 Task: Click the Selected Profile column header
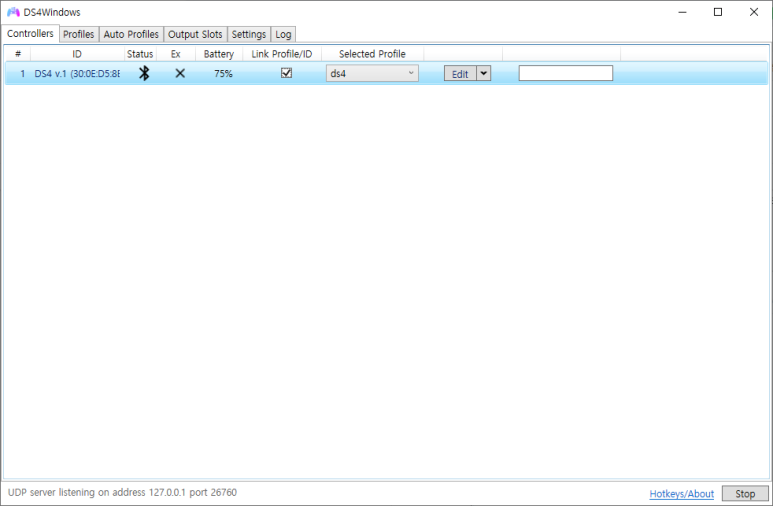click(372, 54)
